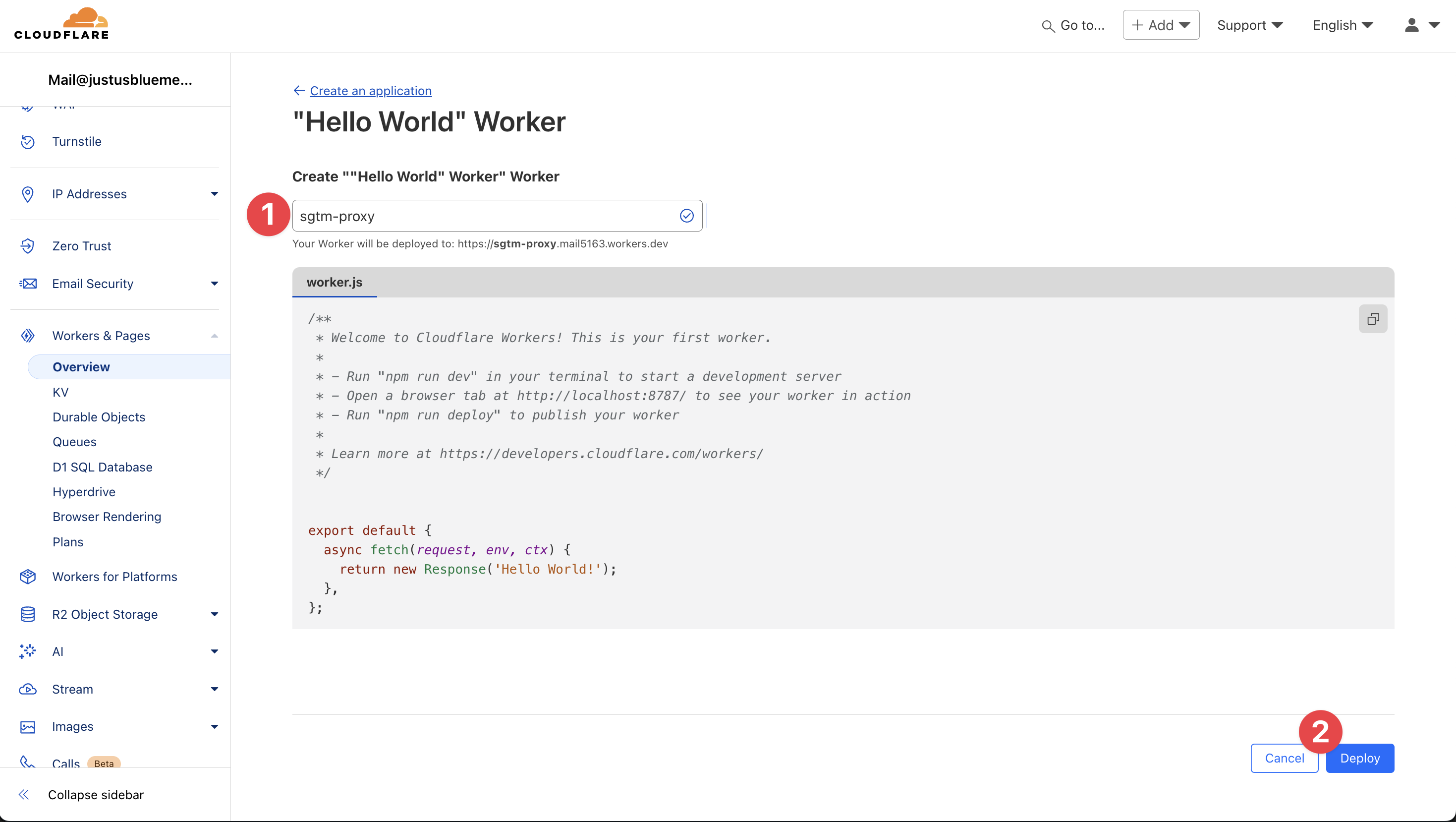Expand the Email Security section
Viewport: 1456px width, 822px height.
pos(214,284)
